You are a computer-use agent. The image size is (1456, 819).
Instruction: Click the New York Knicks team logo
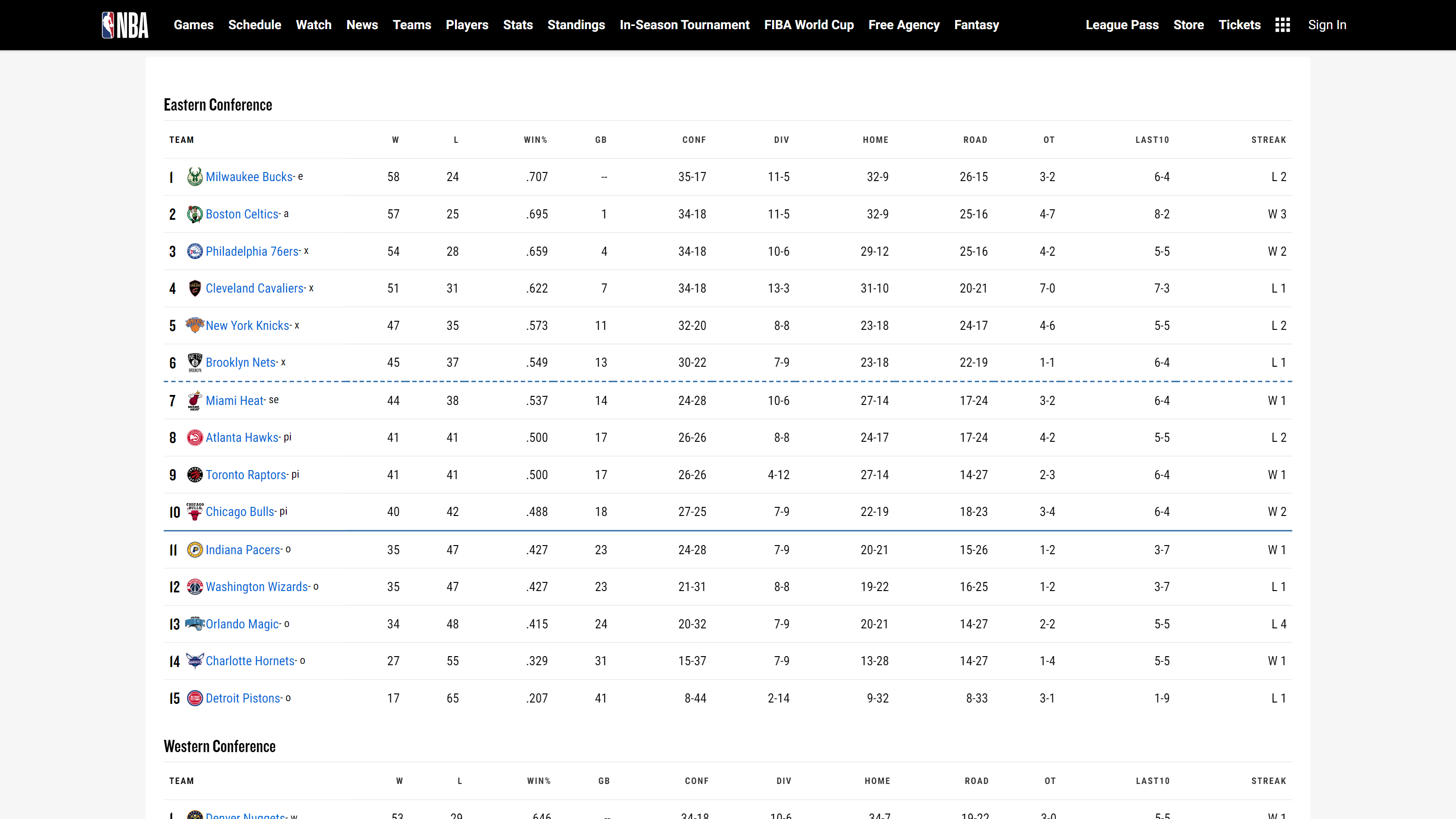pos(195,325)
